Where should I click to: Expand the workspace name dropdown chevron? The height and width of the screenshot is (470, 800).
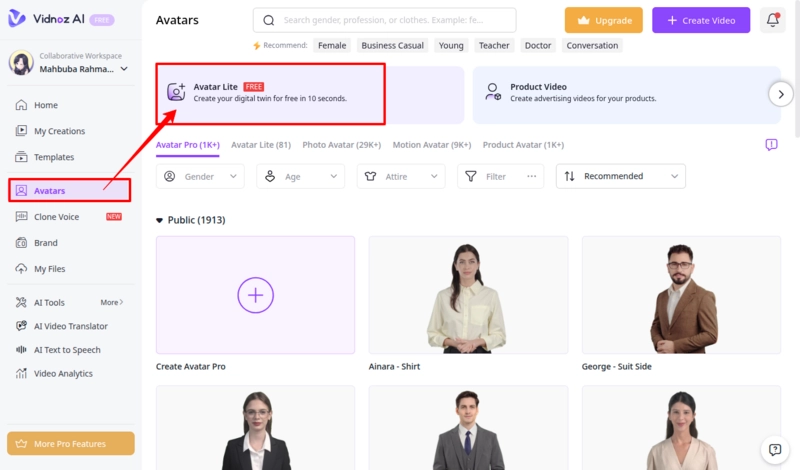[124, 69]
